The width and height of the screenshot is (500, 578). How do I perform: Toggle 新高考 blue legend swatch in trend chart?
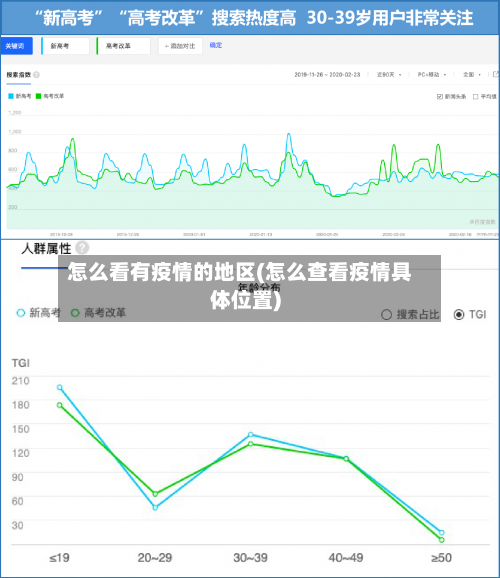(11, 96)
